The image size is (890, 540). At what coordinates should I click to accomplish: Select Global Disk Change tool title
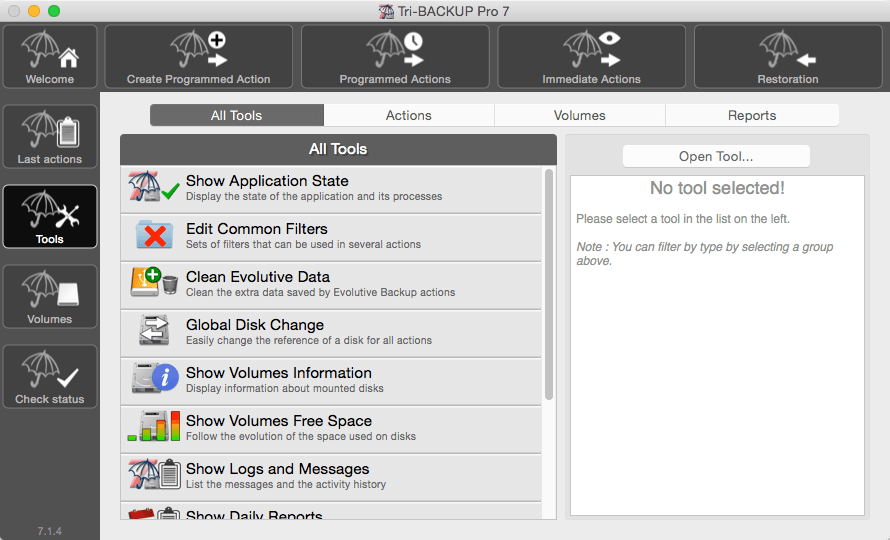tap(255, 325)
